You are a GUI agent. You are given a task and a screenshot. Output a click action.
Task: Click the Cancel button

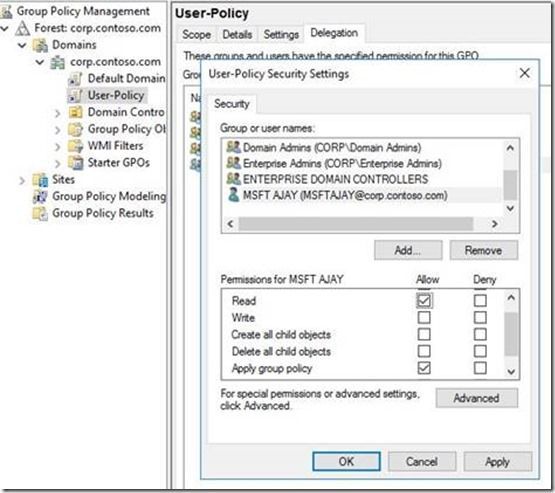[422, 462]
